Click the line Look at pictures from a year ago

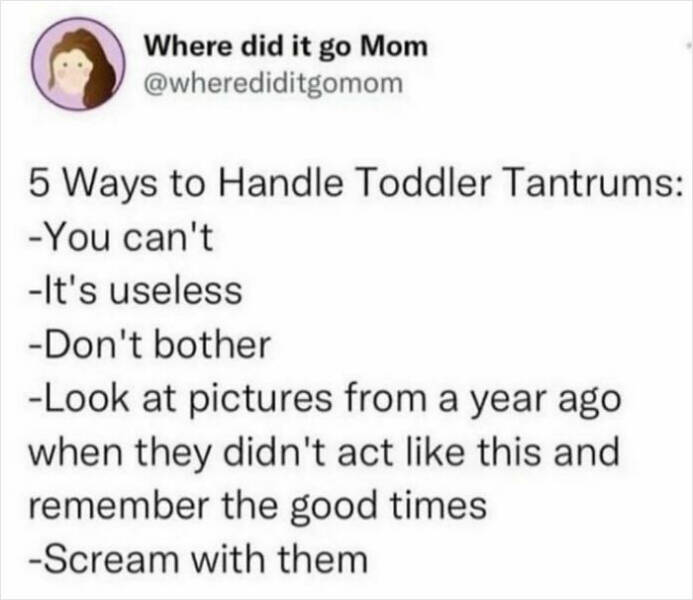pyautogui.click(x=325, y=399)
